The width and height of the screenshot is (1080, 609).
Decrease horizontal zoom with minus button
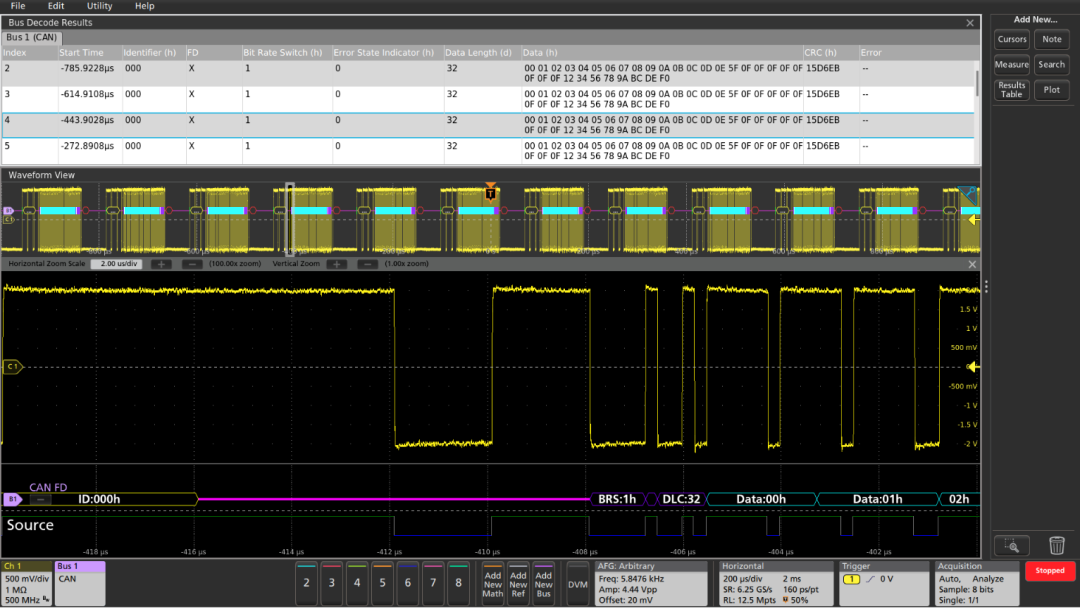point(192,264)
